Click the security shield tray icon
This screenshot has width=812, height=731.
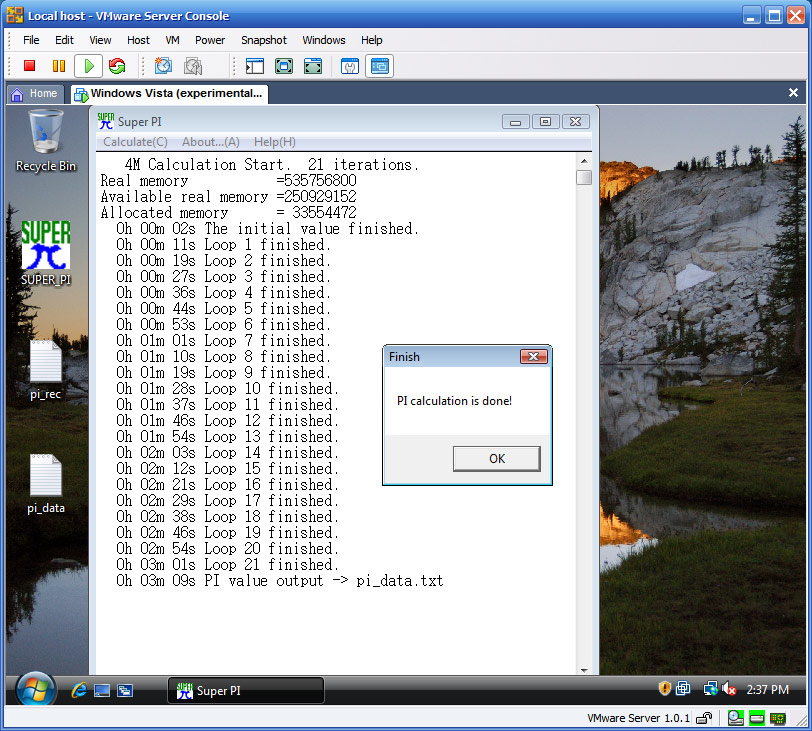coord(664,689)
